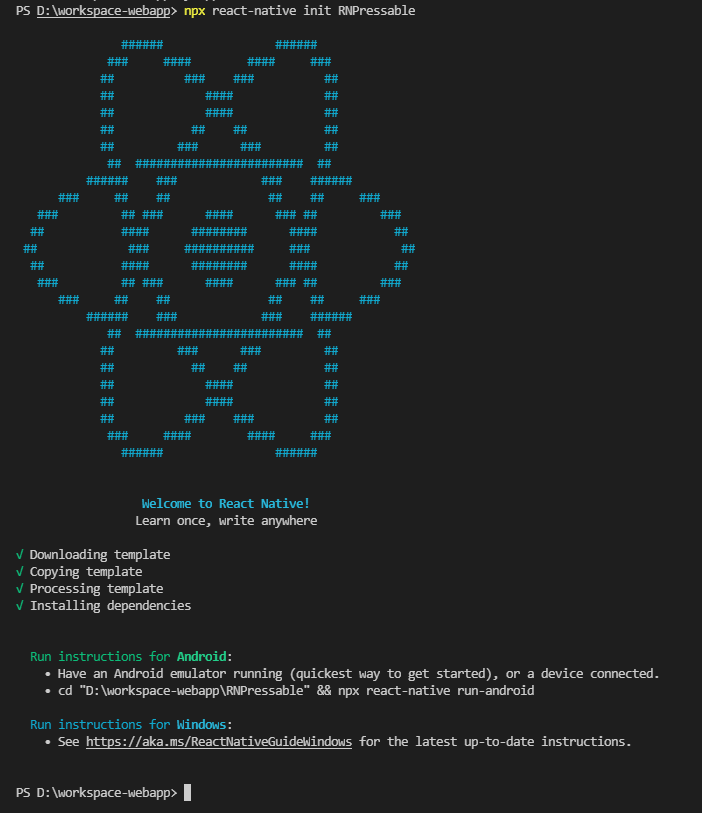Click the 'npx react-native run-android' command line
The height and width of the screenshot is (813, 702).
click(x=296, y=691)
